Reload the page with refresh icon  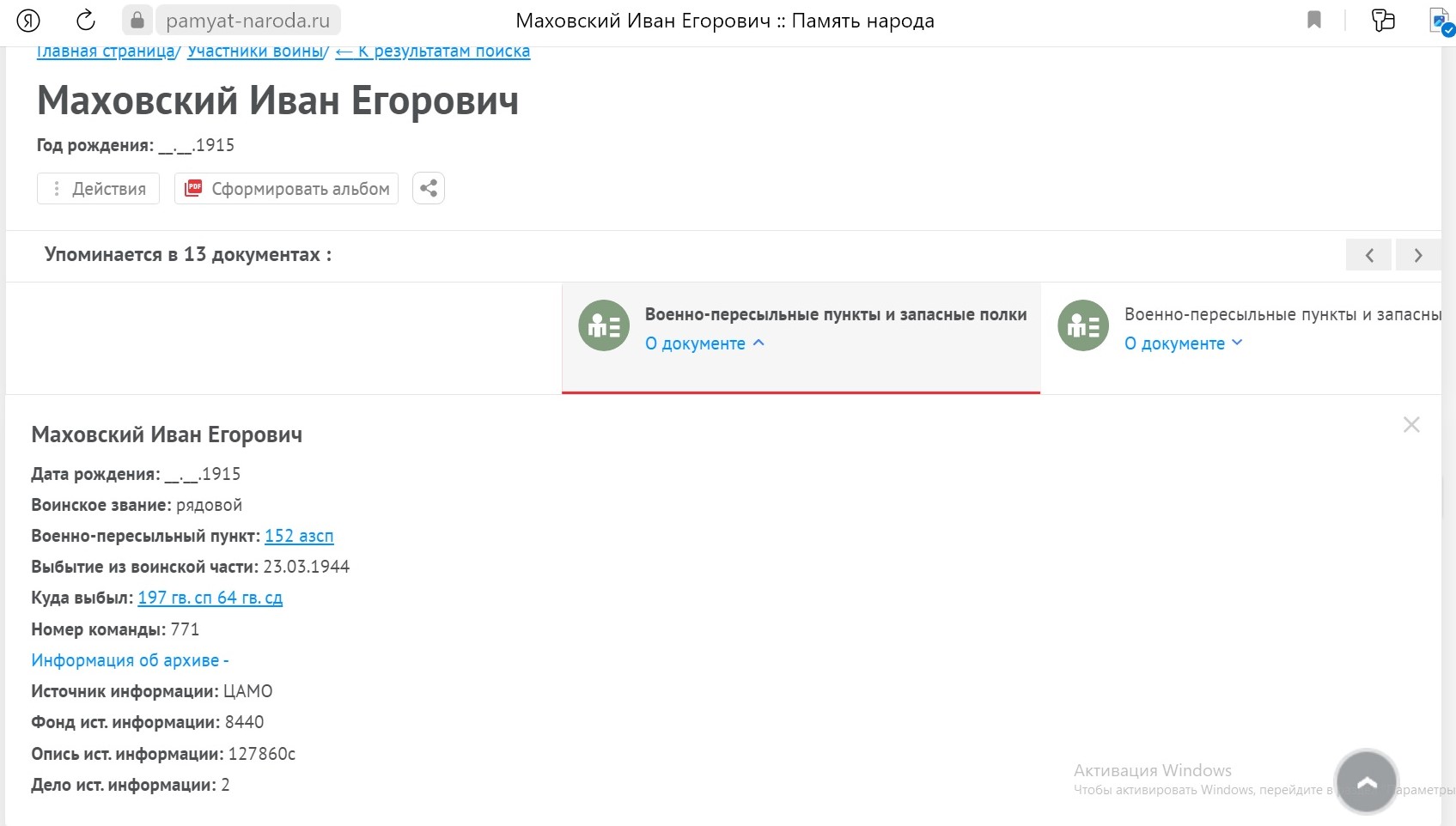click(x=85, y=20)
